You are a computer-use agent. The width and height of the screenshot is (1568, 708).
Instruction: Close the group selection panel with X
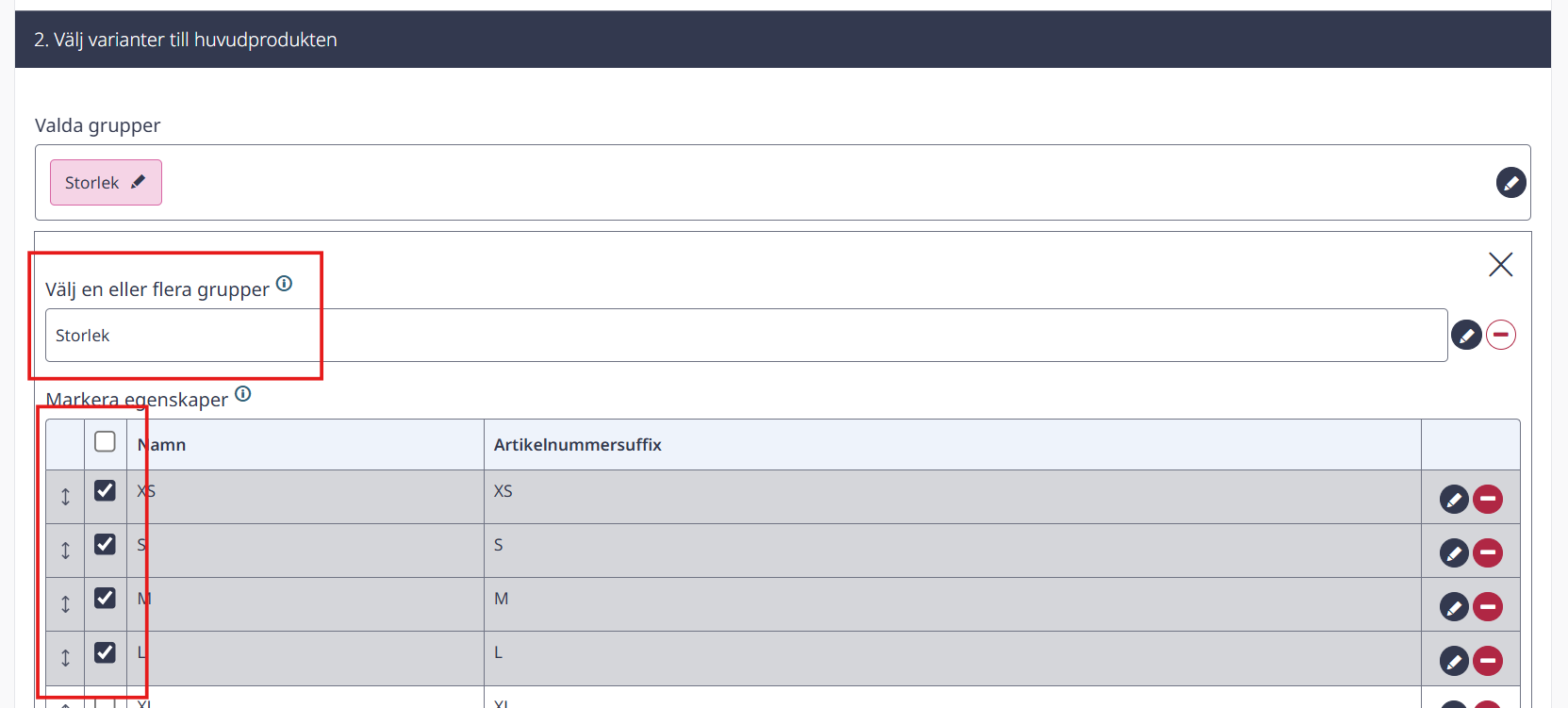[x=1501, y=264]
